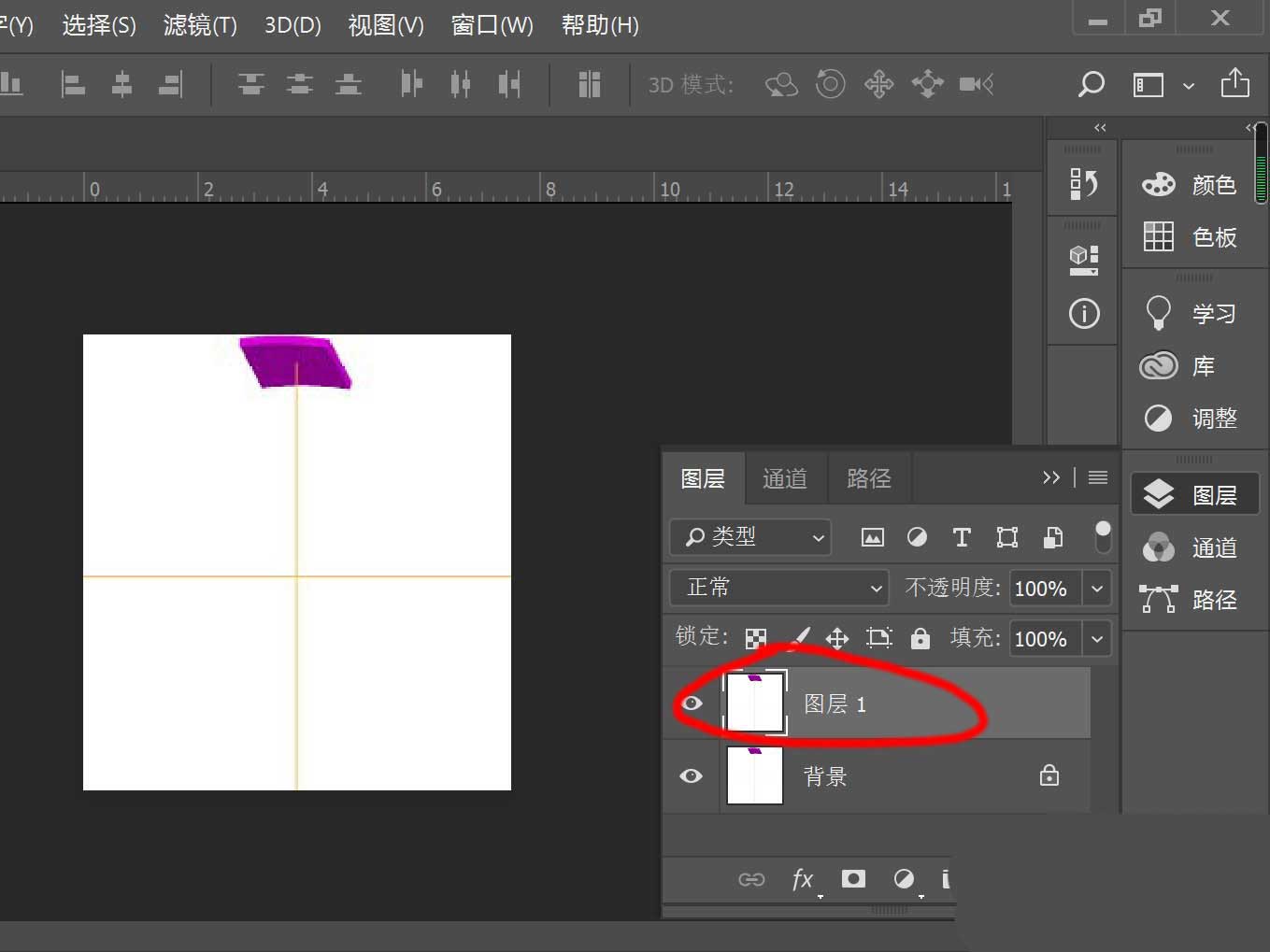1270x952 pixels.
Task: Align horizontal centers in options bar
Action: [121, 84]
